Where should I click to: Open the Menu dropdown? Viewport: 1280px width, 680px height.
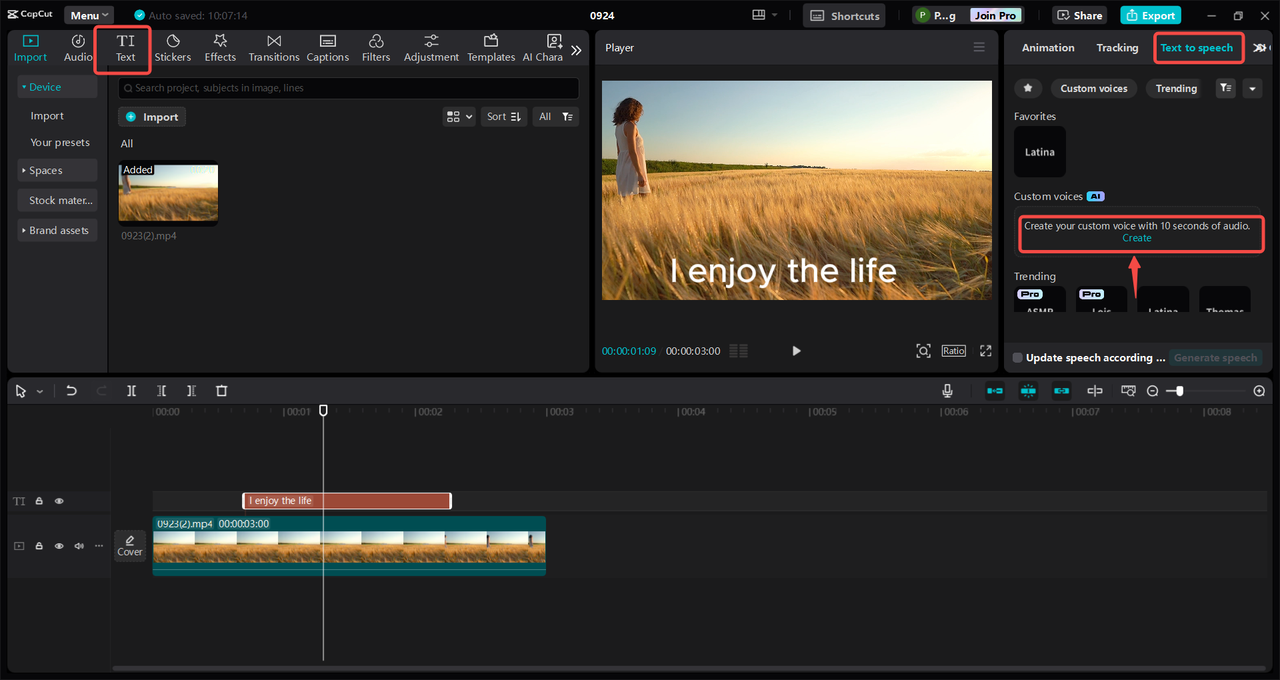click(89, 15)
